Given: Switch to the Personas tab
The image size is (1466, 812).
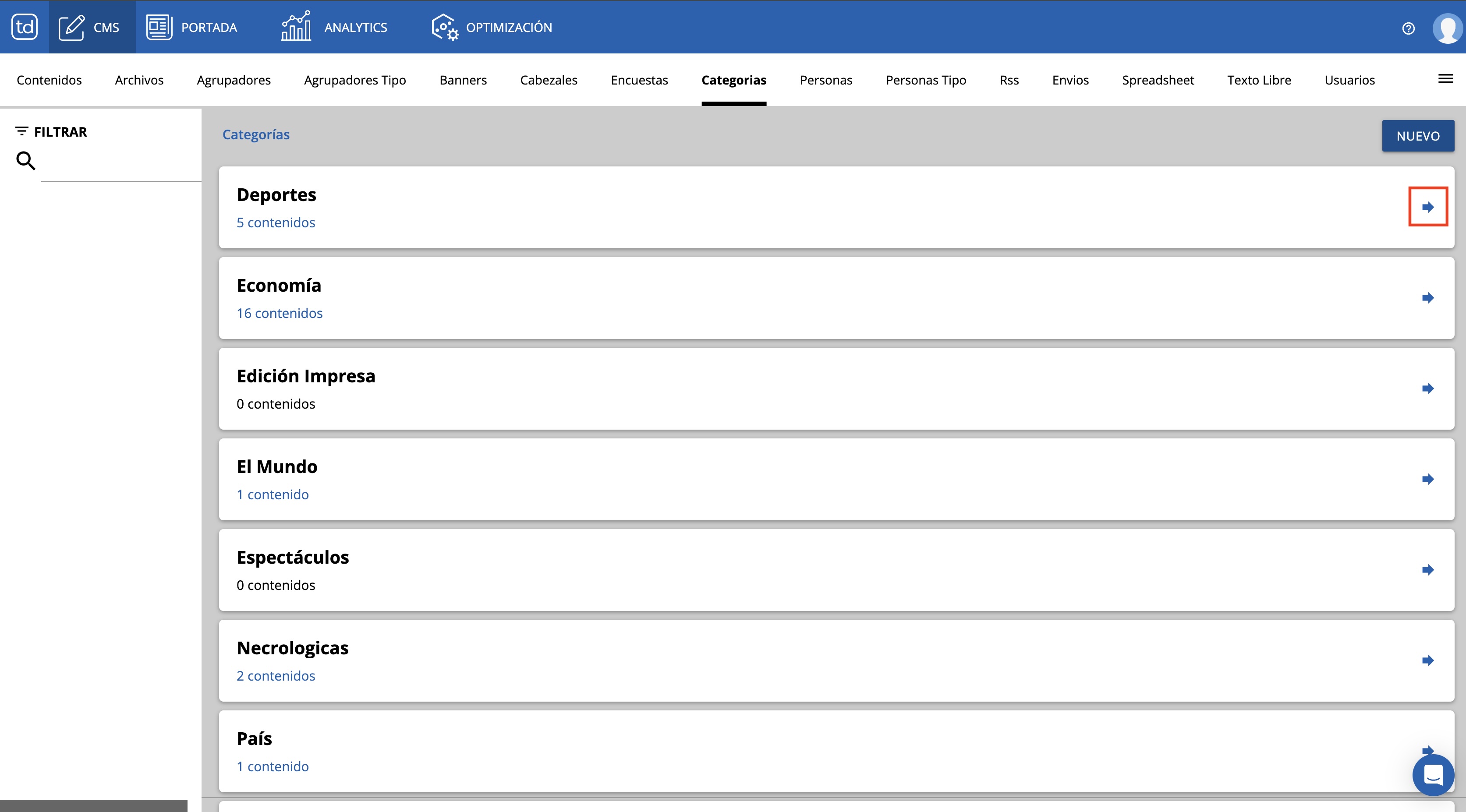Looking at the screenshot, I should point(826,80).
